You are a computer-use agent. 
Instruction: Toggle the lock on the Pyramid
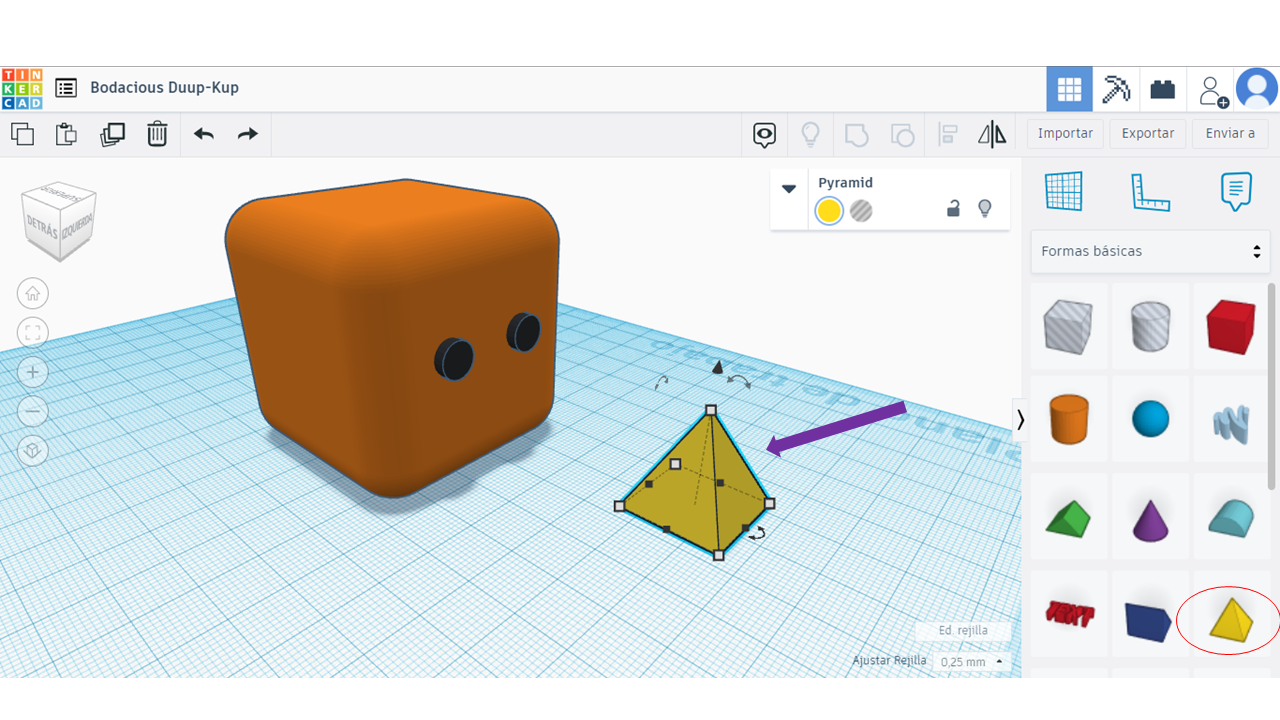953,209
